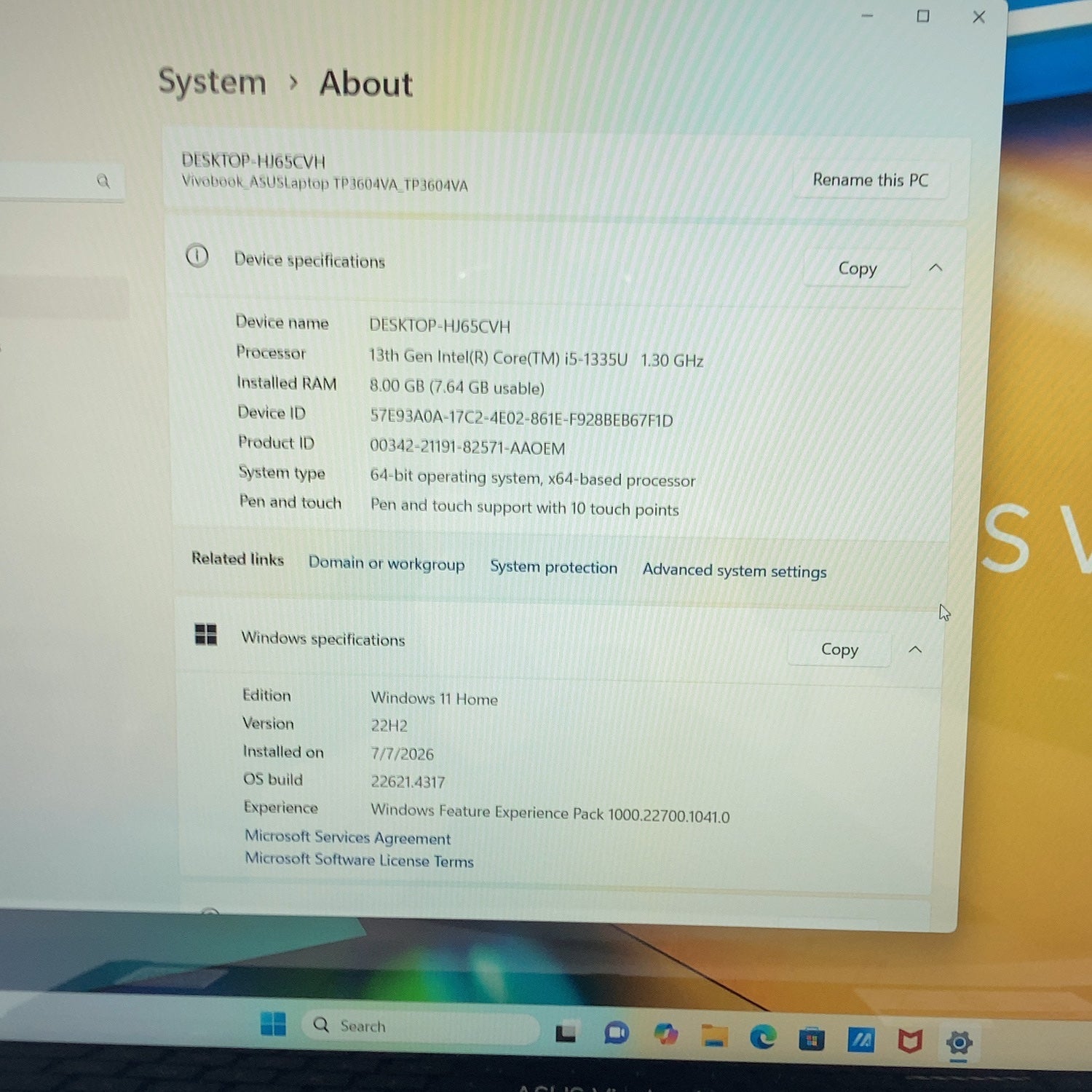
Task: Open the Windows Start menu
Action: point(273,1024)
